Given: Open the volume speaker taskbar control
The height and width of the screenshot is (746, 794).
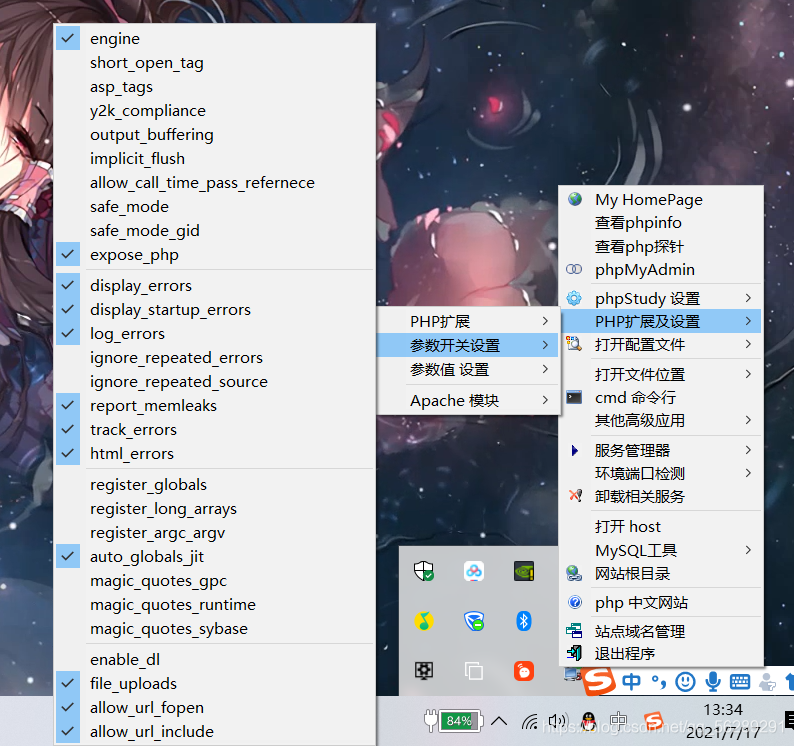Looking at the screenshot, I should coord(558,721).
